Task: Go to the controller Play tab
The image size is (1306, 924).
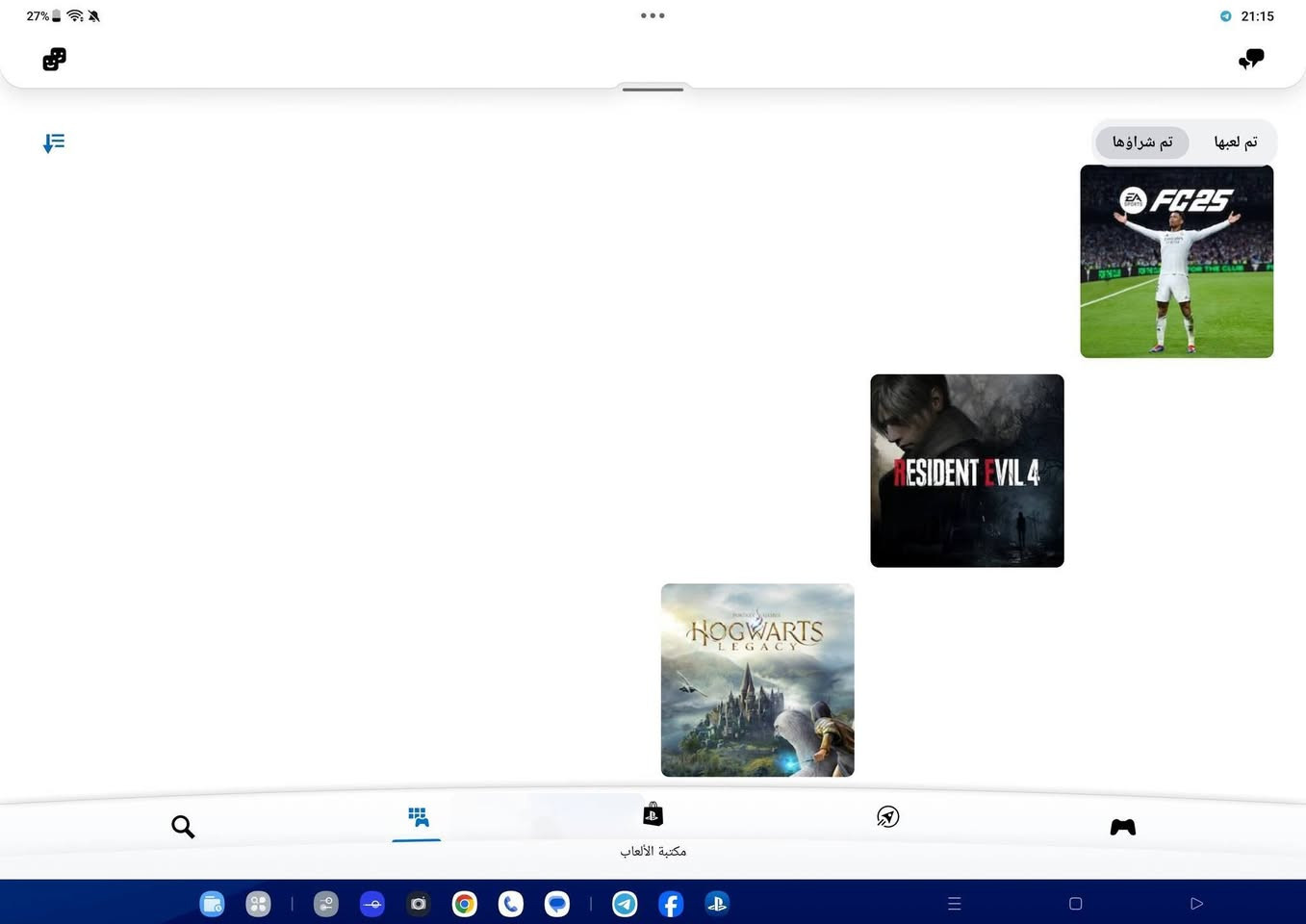Action: (x=1123, y=827)
